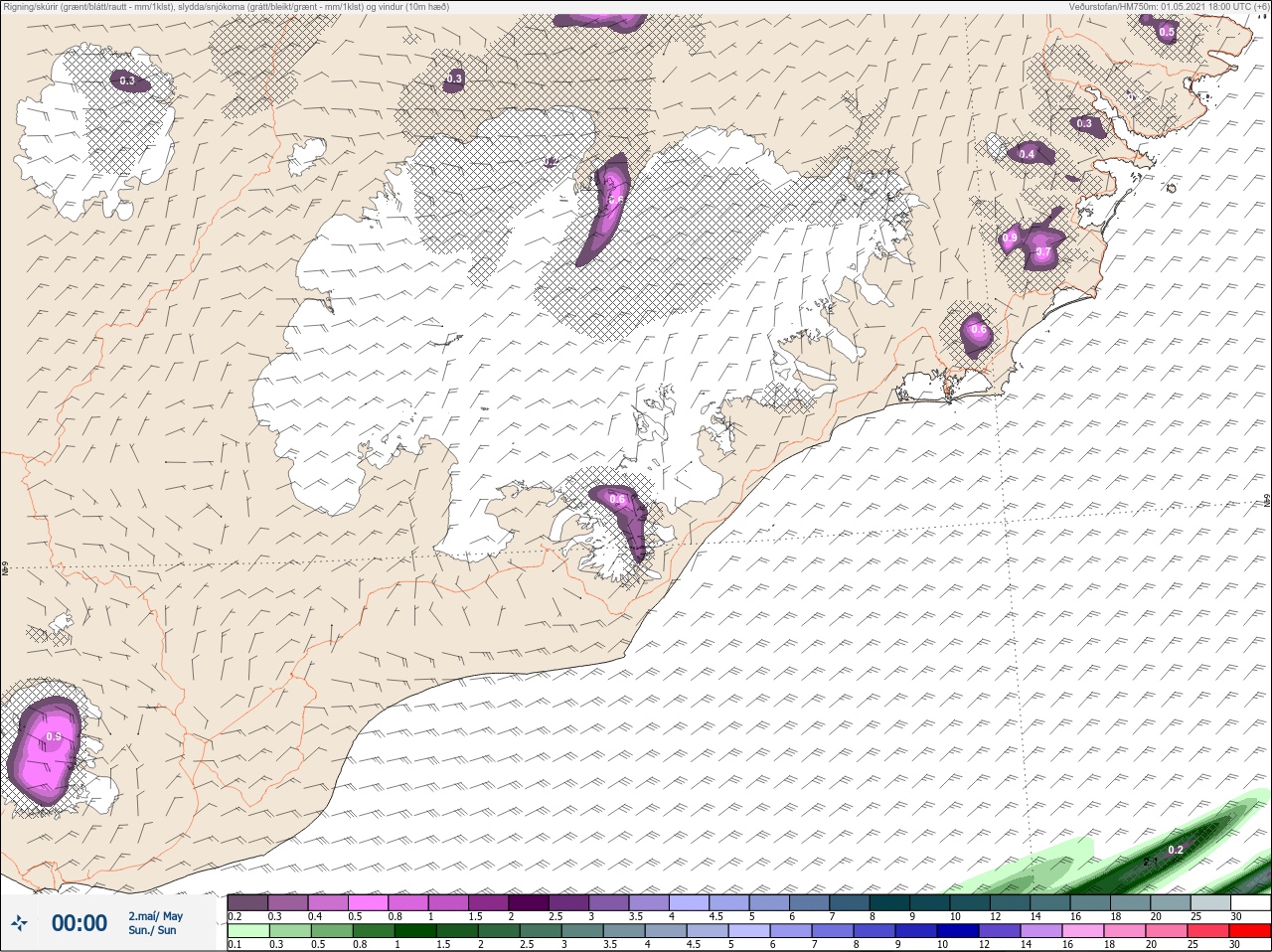Click the 0.2 value on the green offshore rain band
Image resolution: width=1272 pixels, height=952 pixels.
tap(1176, 850)
